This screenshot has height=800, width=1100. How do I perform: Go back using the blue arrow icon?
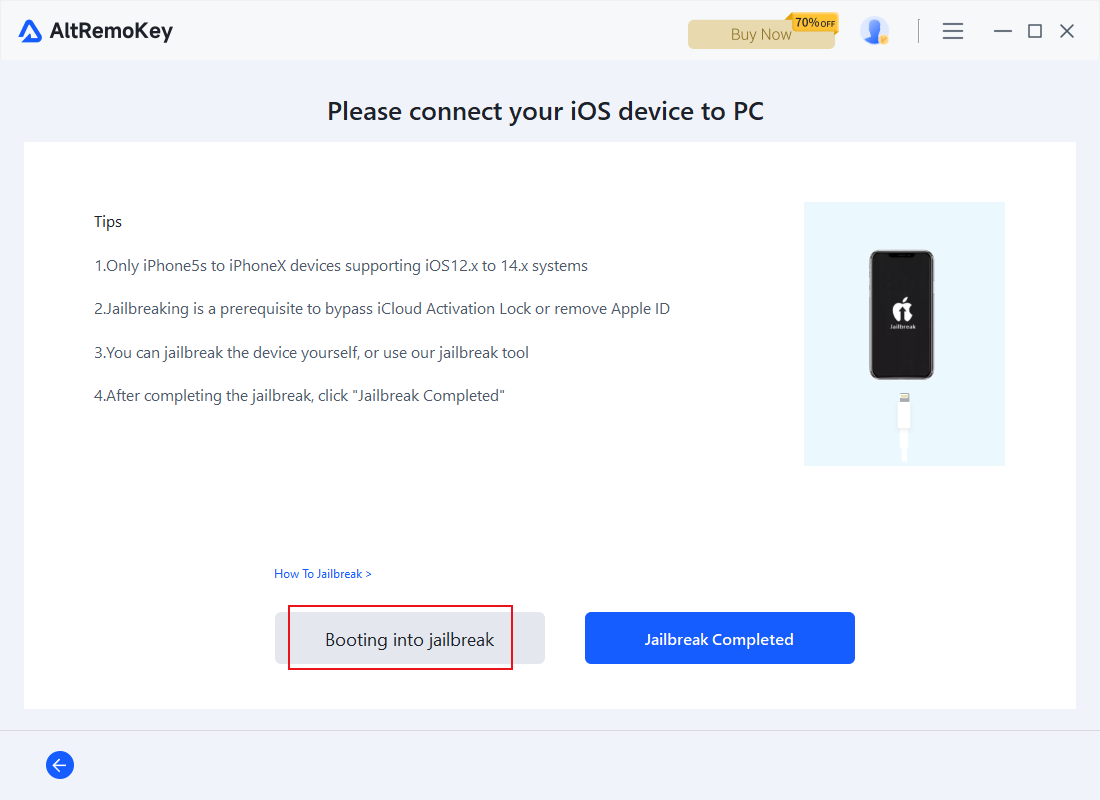pyautogui.click(x=60, y=765)
